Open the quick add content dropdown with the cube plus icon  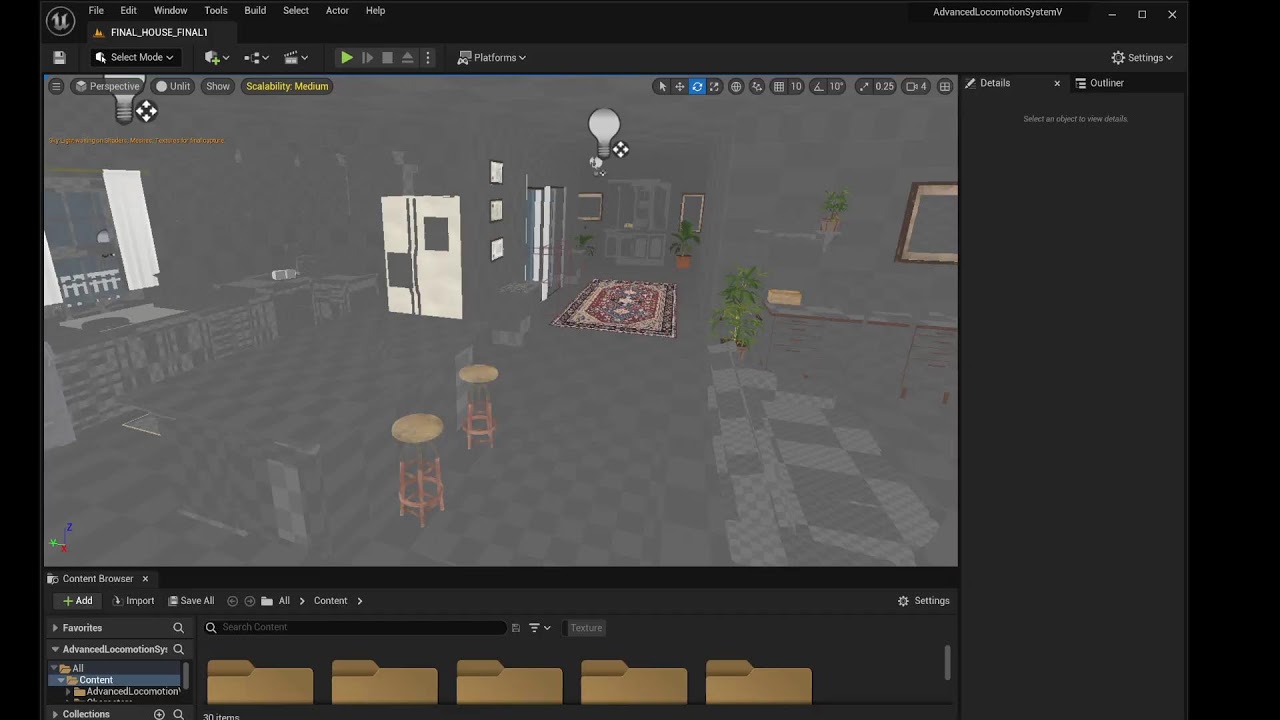pyautogui.click(x=216, y=58)
